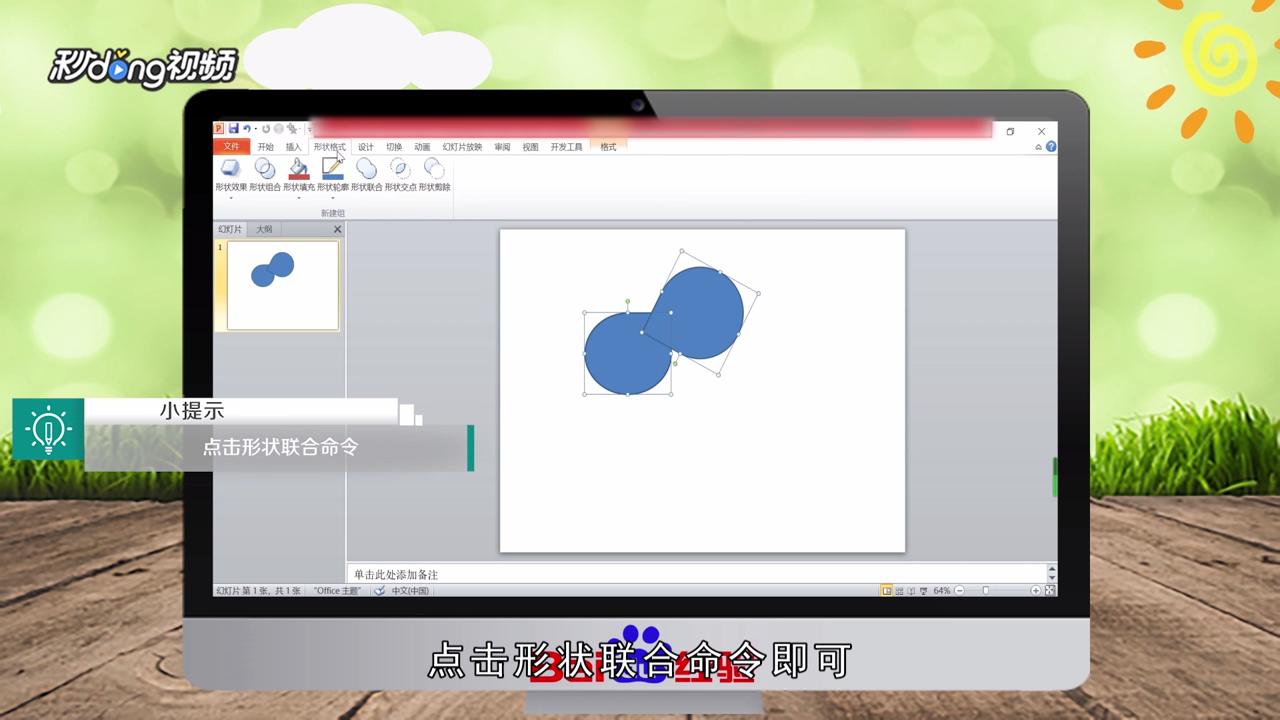Click the redo button in title bar
This screenshot has height=720, width=1280.
tap(266, 129)
